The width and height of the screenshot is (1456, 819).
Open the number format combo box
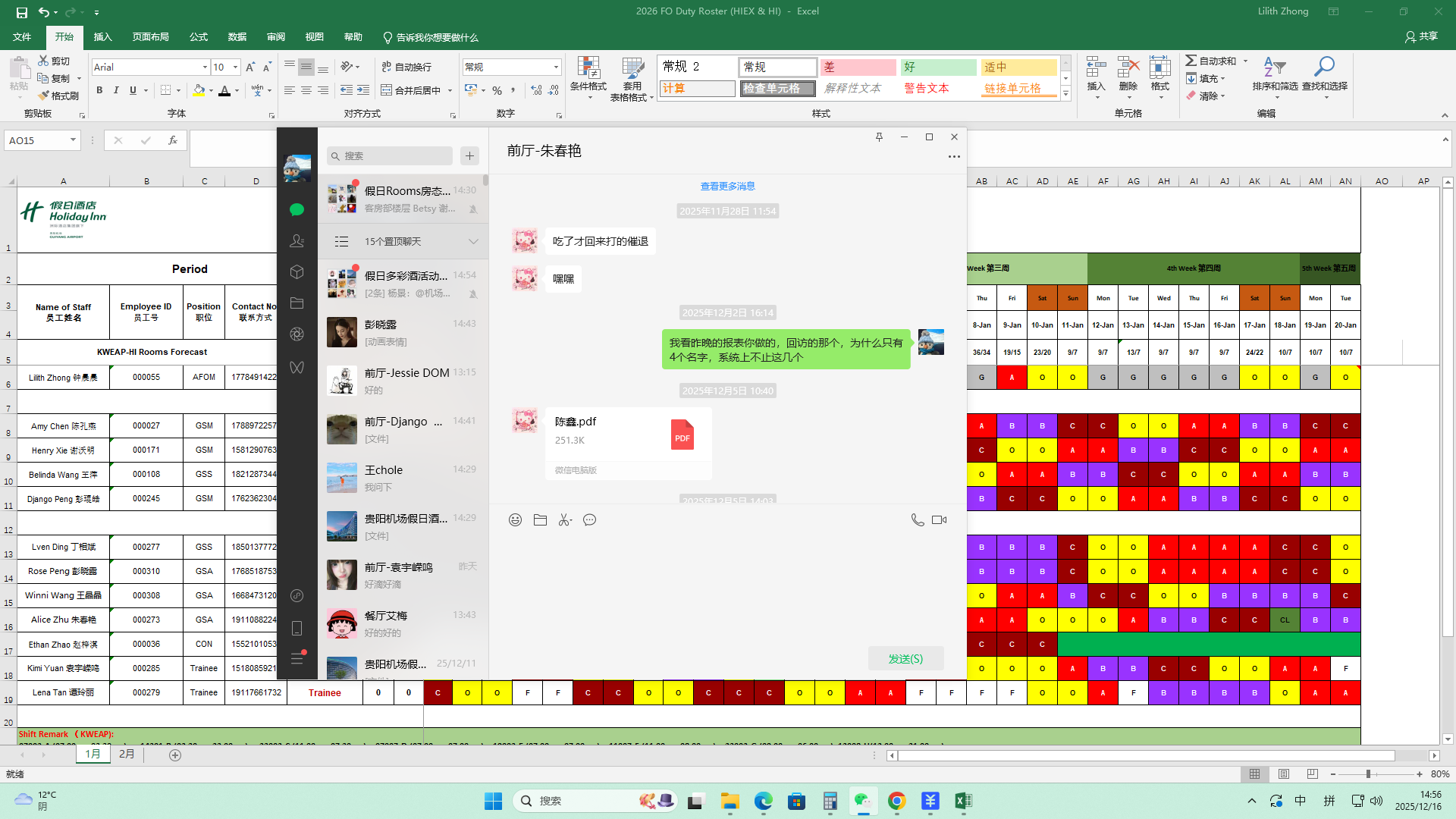(x=555, y=67)
